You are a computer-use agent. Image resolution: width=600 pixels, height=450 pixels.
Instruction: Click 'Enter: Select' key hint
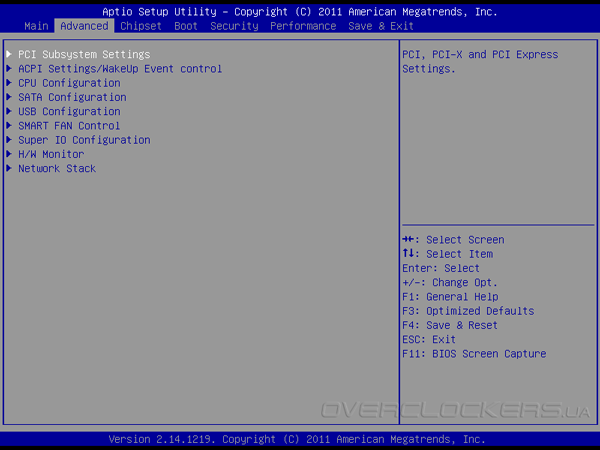pos(441,268)
